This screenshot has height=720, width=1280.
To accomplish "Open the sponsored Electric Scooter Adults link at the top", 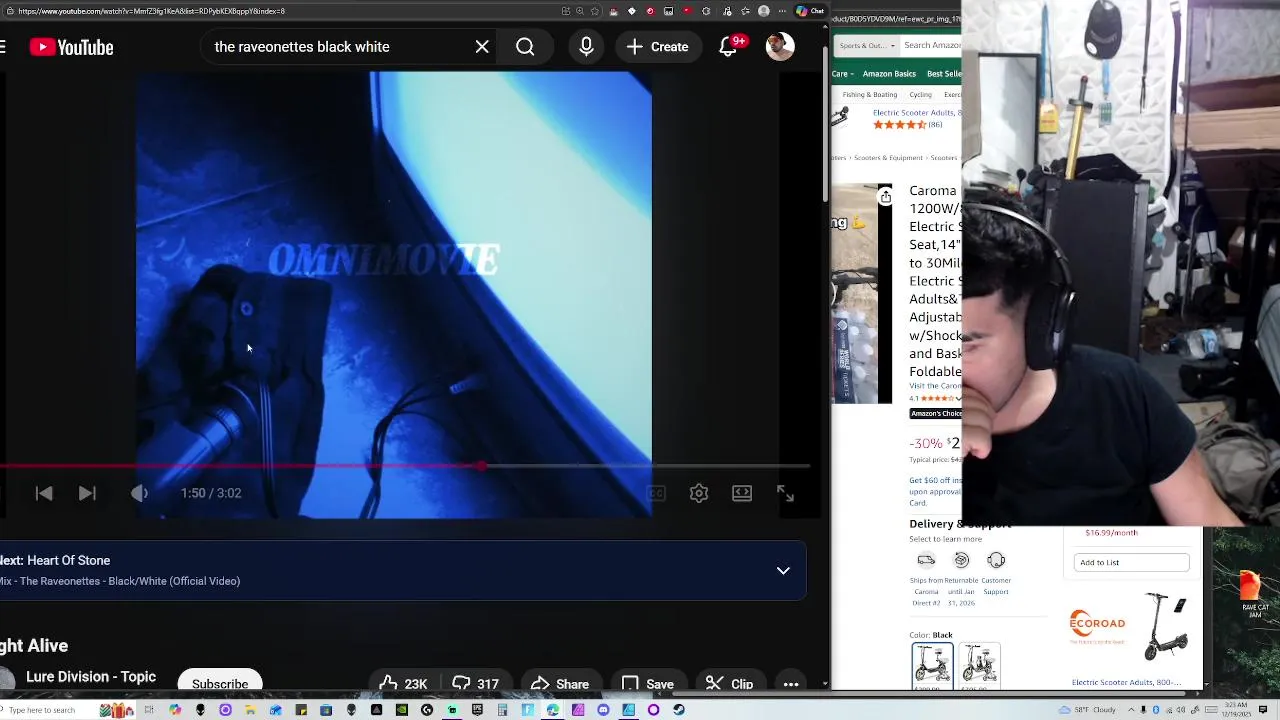I will 916,113.
